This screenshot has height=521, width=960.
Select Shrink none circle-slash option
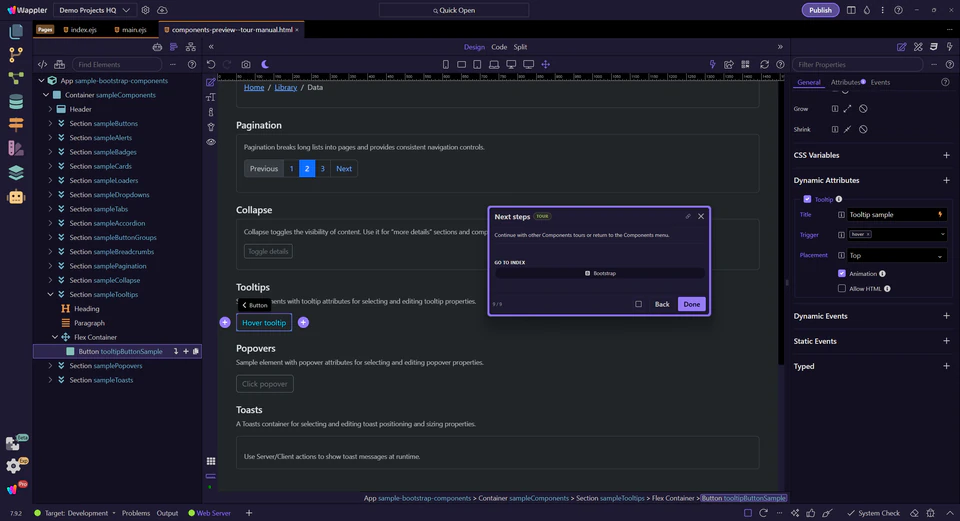click(x=863, y=129)
